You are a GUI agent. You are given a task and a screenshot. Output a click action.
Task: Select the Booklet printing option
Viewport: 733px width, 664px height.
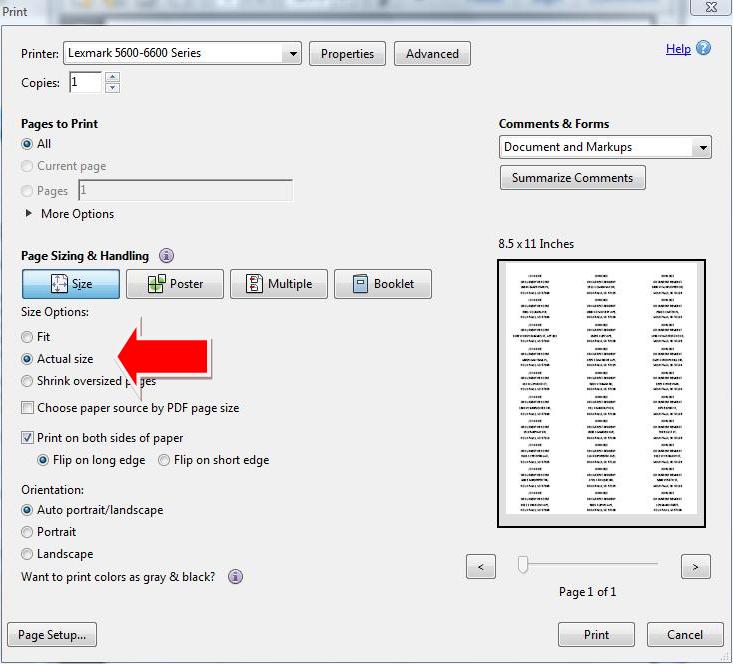coord(382,284)
